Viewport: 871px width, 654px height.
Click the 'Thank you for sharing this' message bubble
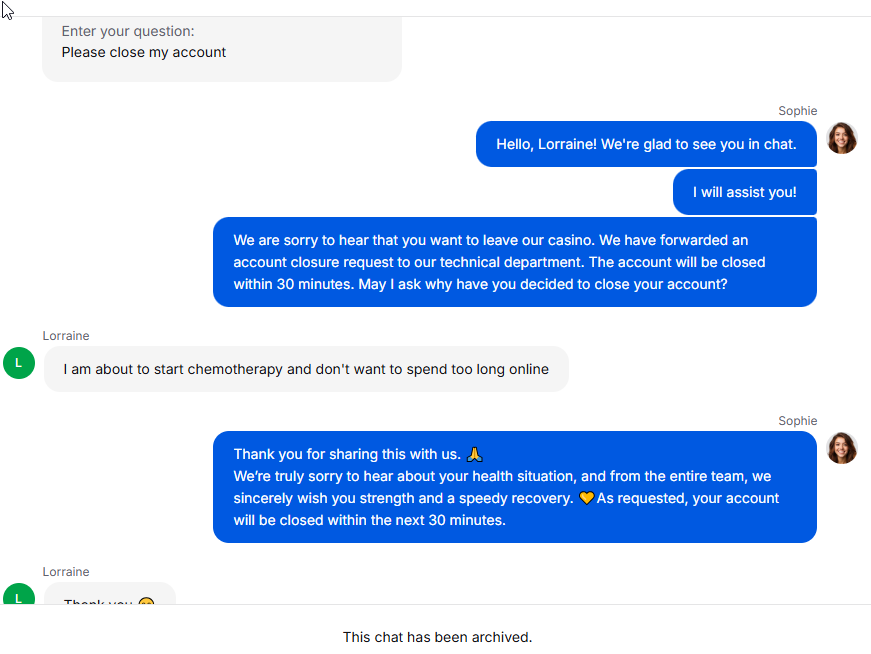[x=515, y=487]
